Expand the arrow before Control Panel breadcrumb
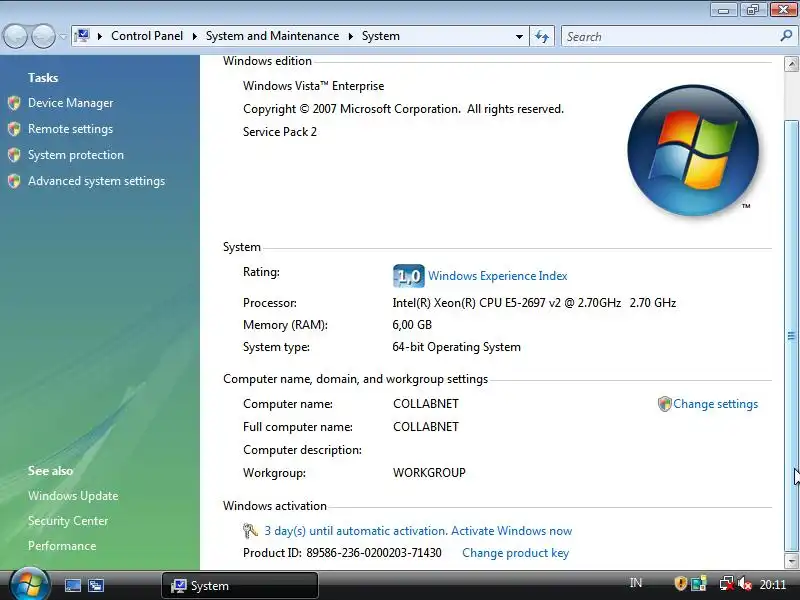This screenshot has width=800, height=600. (x=99, y=36)
